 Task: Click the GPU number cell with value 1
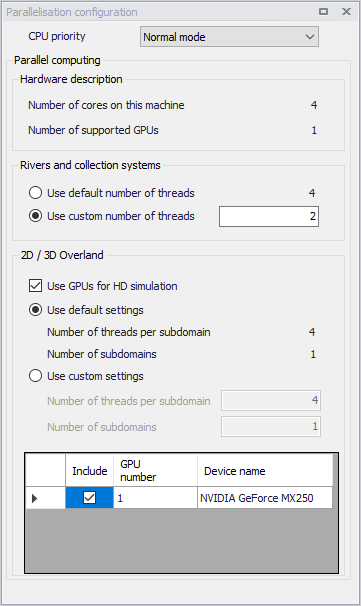[x=155, y=498]
